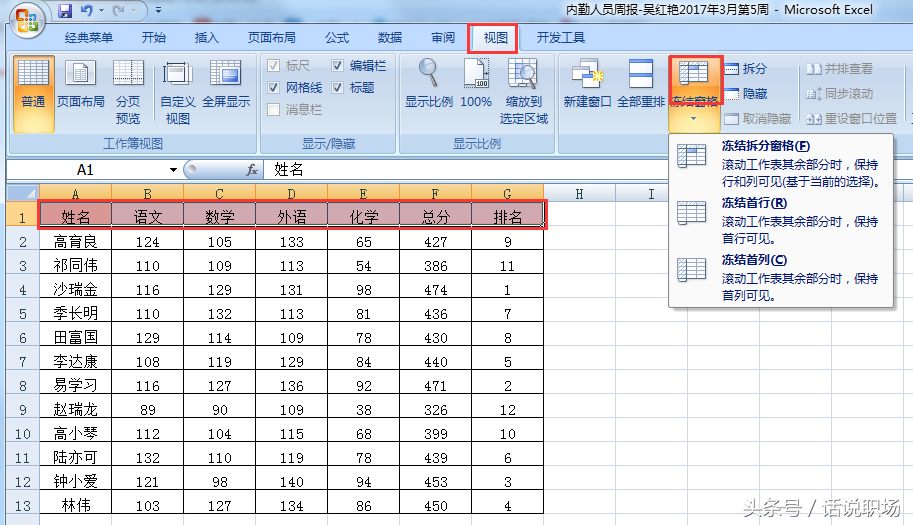Click 并排查看 view side by side
This screenshot has width=913, height=525.
[x=840, y=69]
